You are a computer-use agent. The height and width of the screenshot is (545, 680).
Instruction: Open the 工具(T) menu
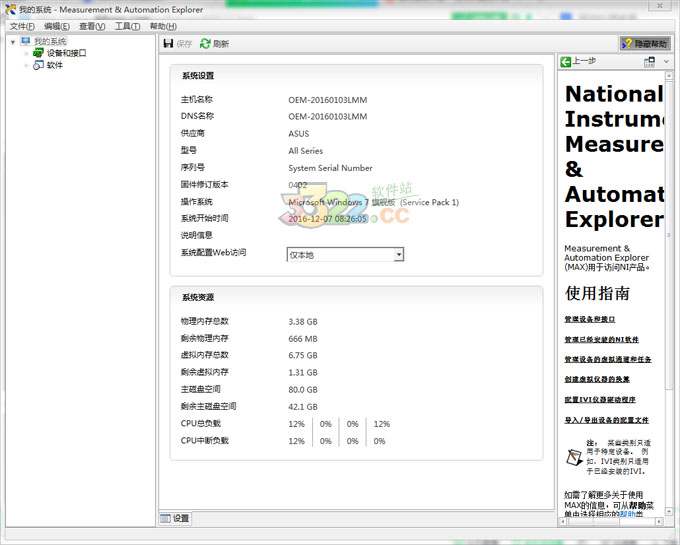click(127, 26)
